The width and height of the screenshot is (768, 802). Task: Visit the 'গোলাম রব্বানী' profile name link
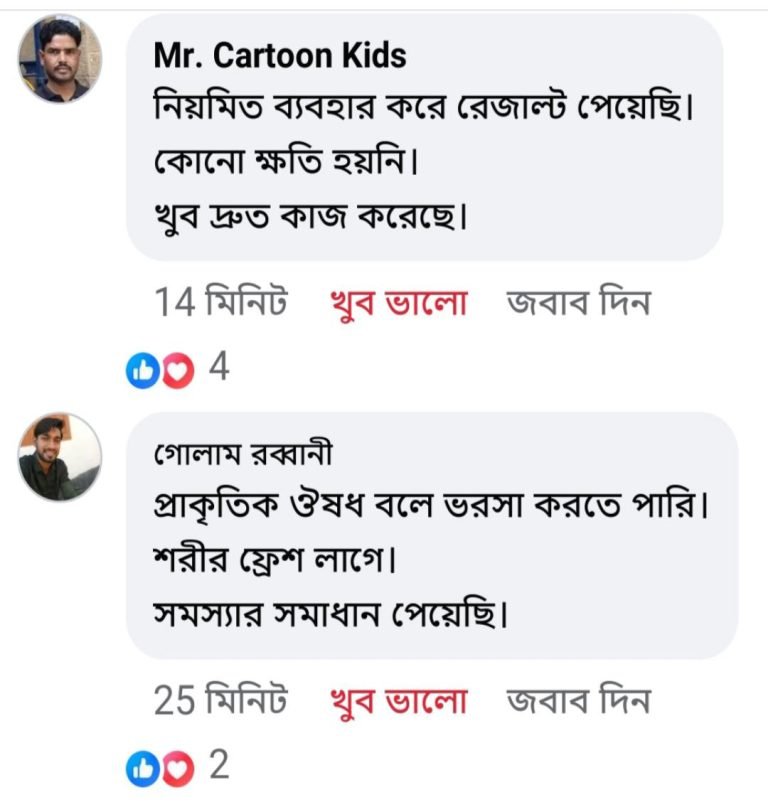pos(243,455)
